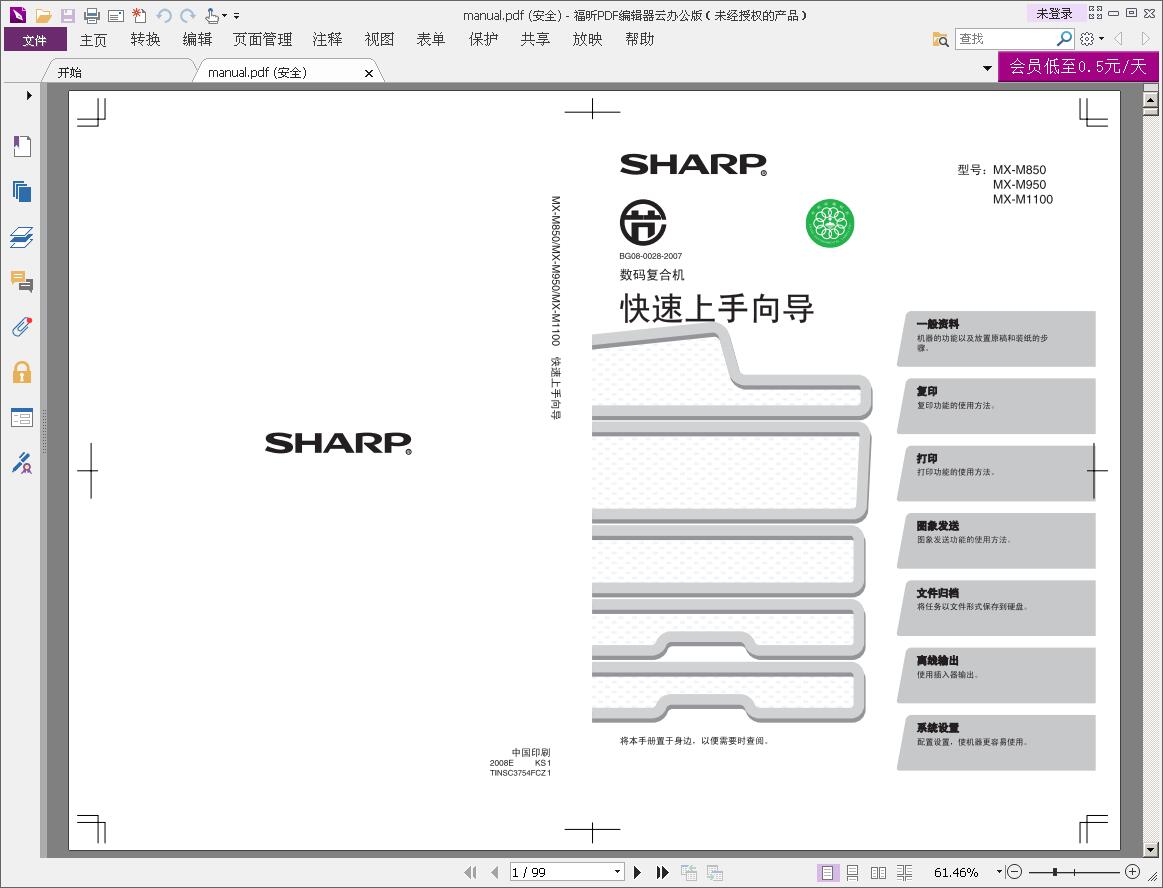1163x888 pixels.
Task: Click the previous view icon in status bar
Action: (689, 872)
